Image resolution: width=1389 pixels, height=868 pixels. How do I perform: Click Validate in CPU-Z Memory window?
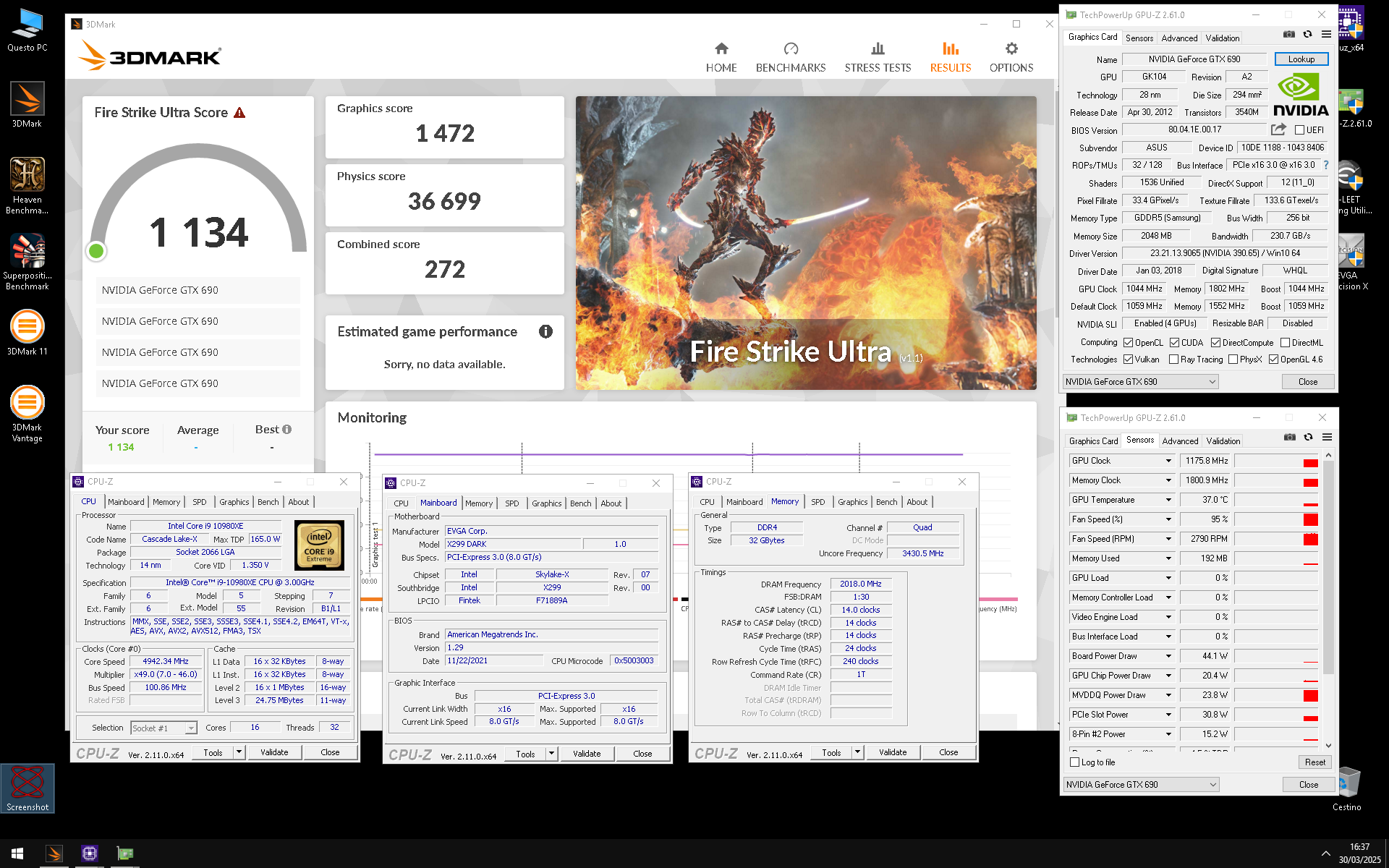pyautogui.click(x=893, y=752)
